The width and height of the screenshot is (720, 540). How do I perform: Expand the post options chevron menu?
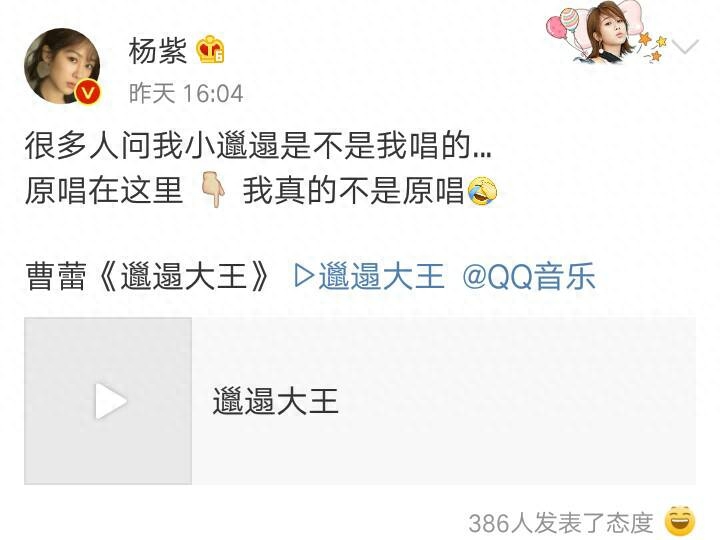[x=685, y=47]
